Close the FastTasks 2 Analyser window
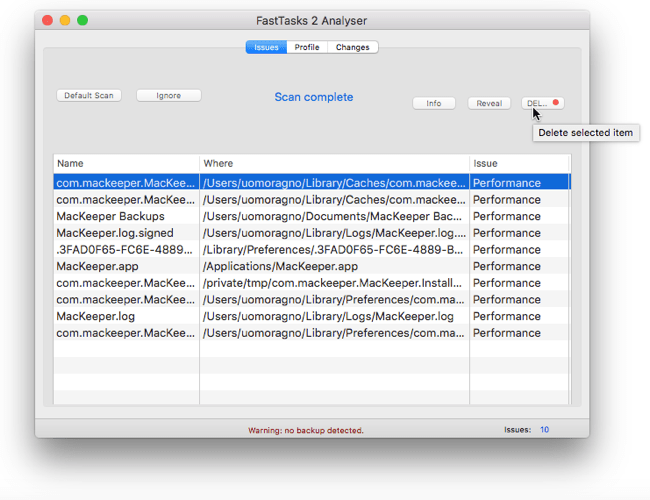 [x=48, y=20]
